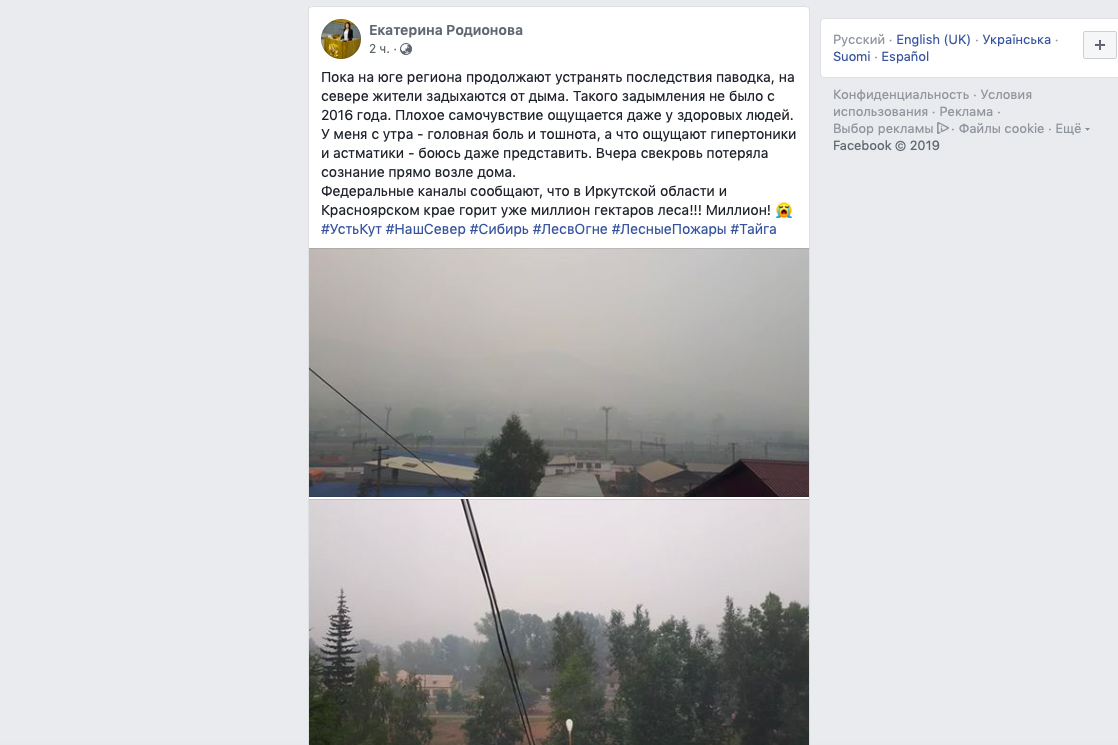The width and height of the screenshot is (1118, 745).
Task: Open Екатерина Родионова's profile picture
Action: (341, 38)
